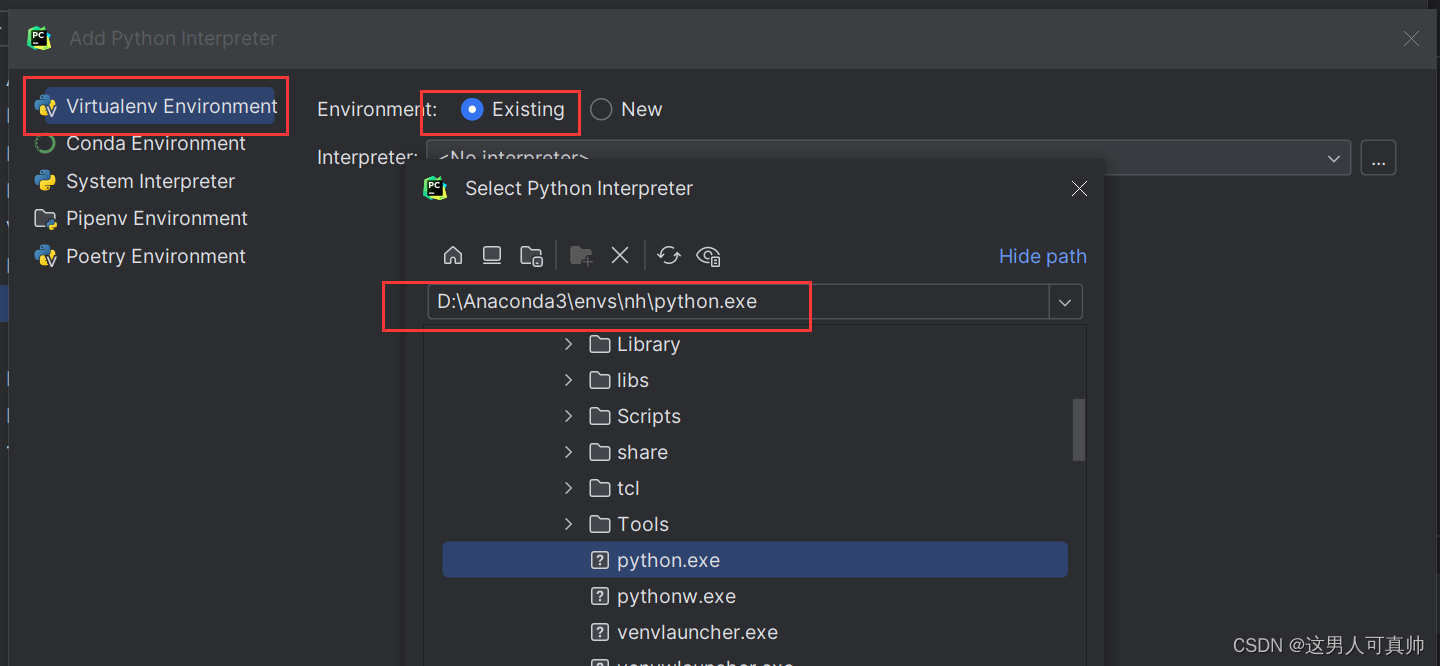The image size is (1440, 666).
Task: Select the share folder row
Action: (x=755, y=452)
